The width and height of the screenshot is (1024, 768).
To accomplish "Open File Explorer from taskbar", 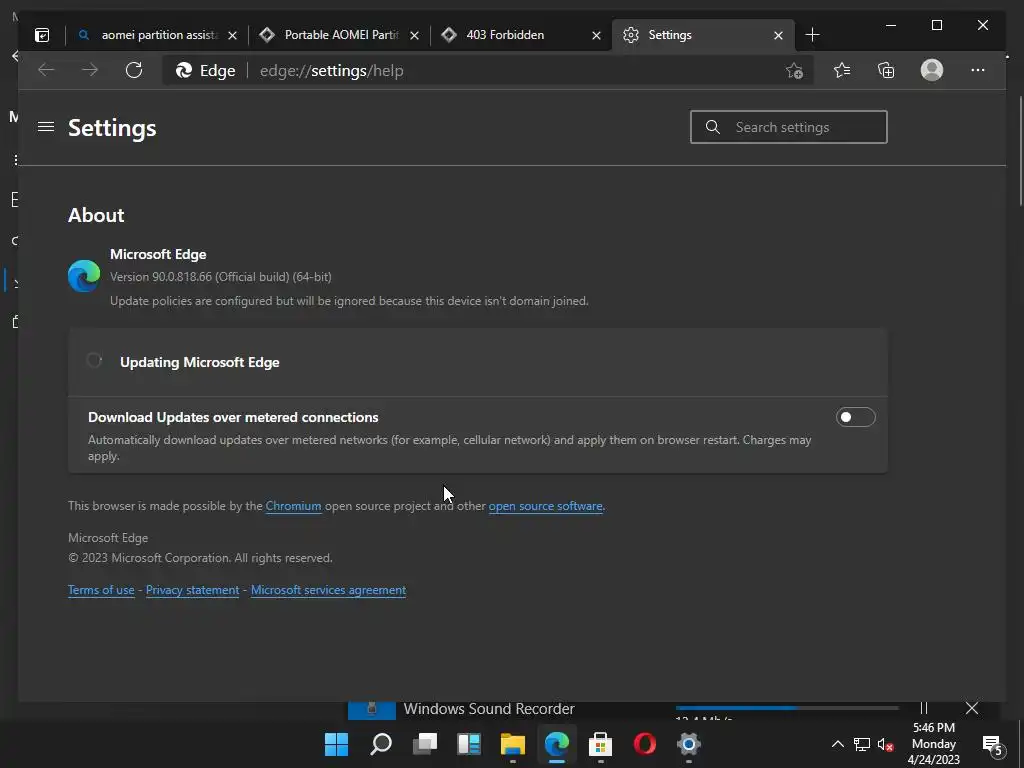I will point(513,744).
